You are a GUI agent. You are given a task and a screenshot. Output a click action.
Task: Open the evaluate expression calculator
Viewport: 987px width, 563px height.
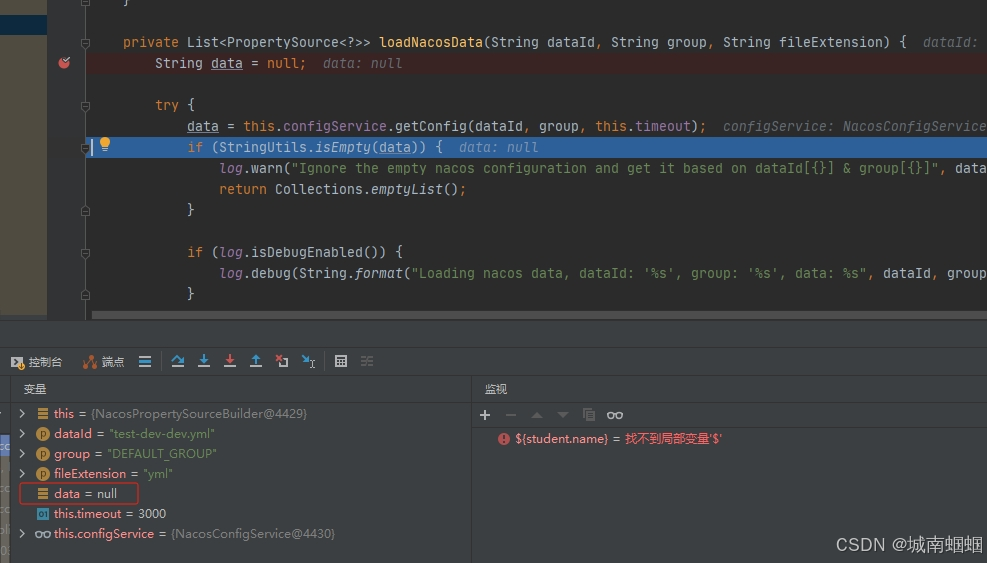coord(341,361)
